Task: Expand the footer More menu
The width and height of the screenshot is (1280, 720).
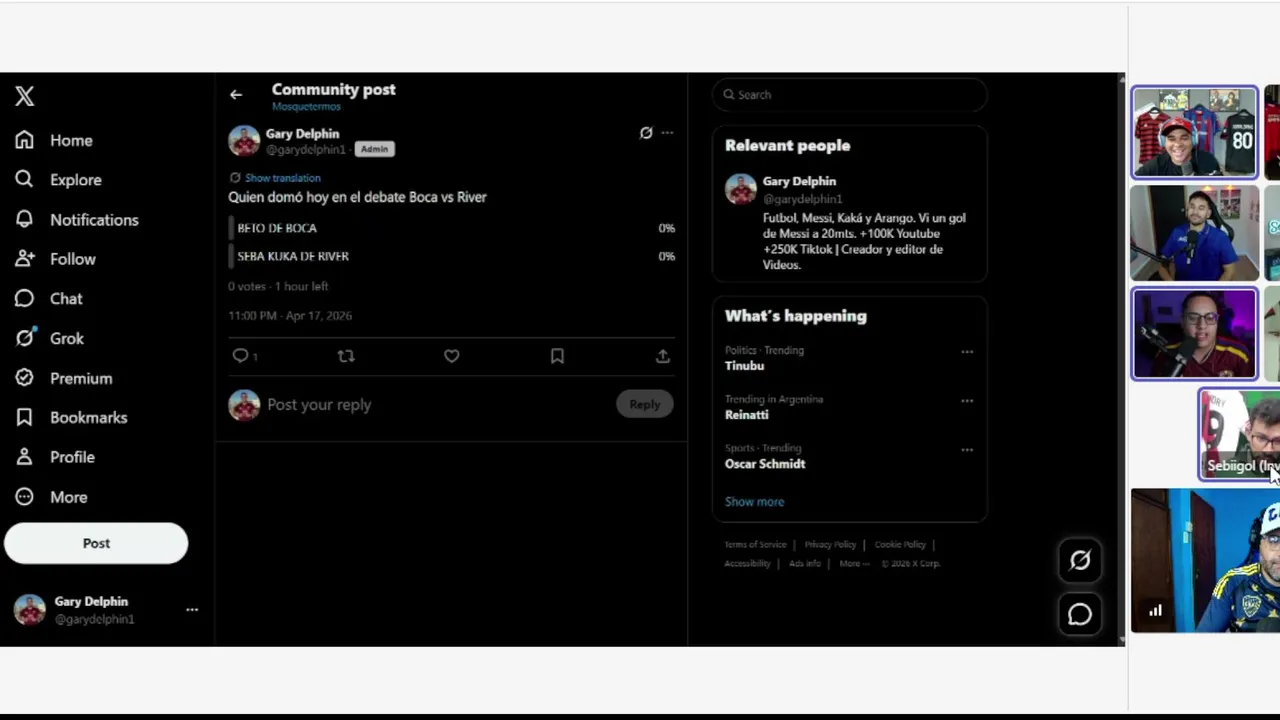Action: pyautogui.click(x=854, y=564)
